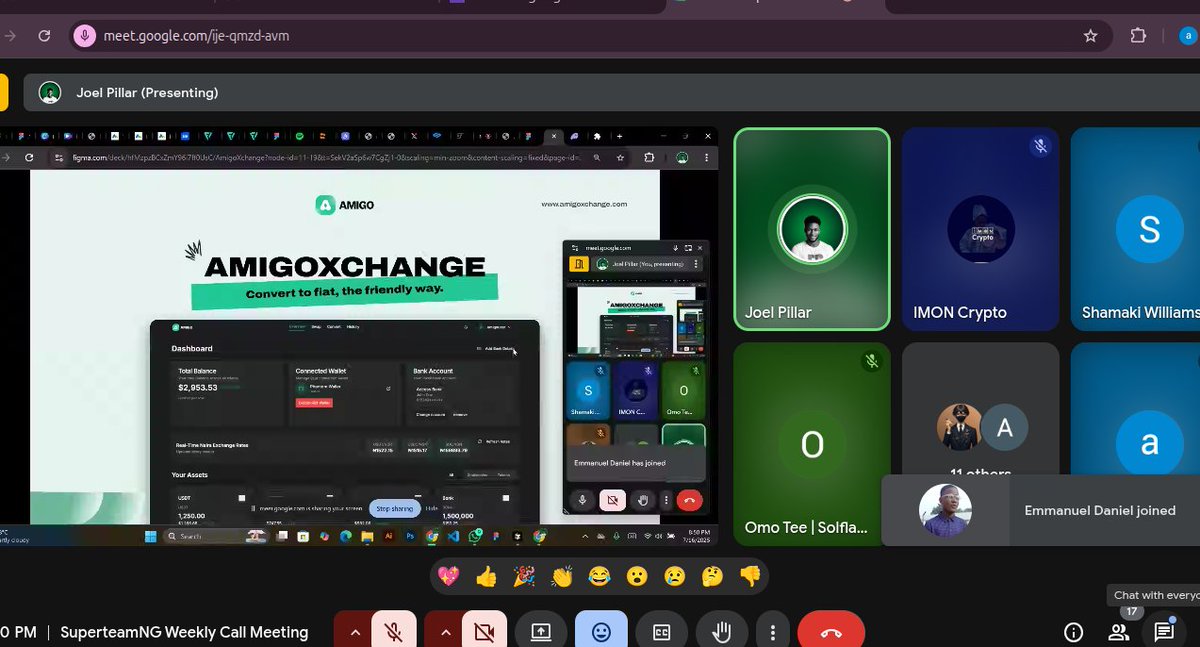Select Shamaki Williams participant tile
This screenshot has height=647, width=1200.
click(1136, 229)
